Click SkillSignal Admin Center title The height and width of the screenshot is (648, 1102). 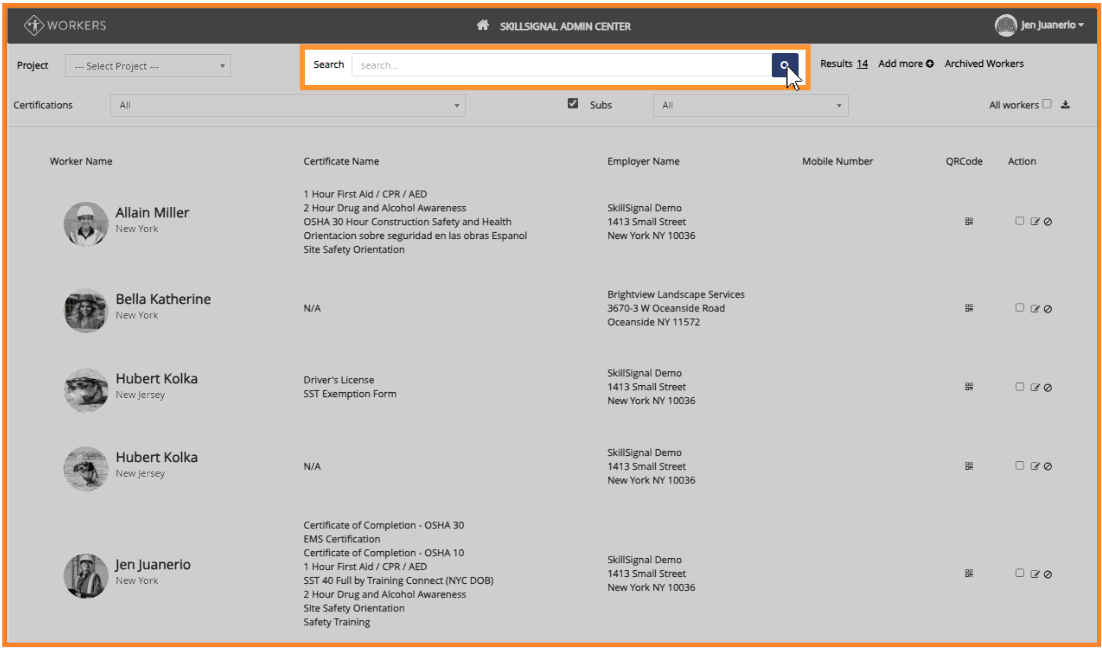point(565,27)
